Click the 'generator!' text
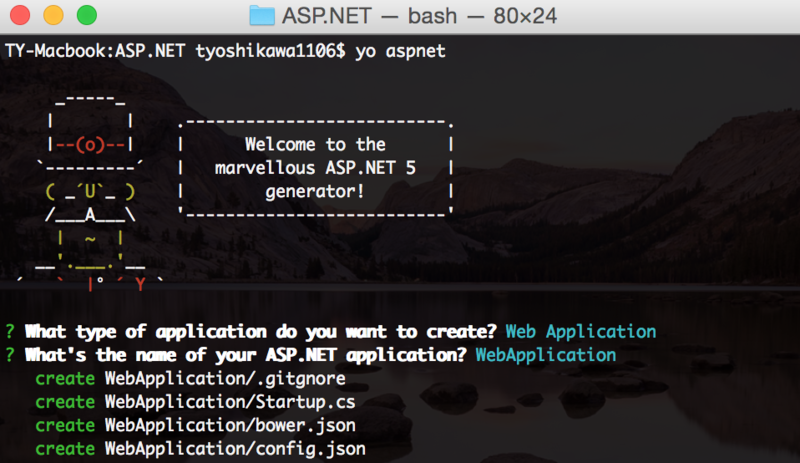Screen dimensions: 800x463 pos(314,191)
